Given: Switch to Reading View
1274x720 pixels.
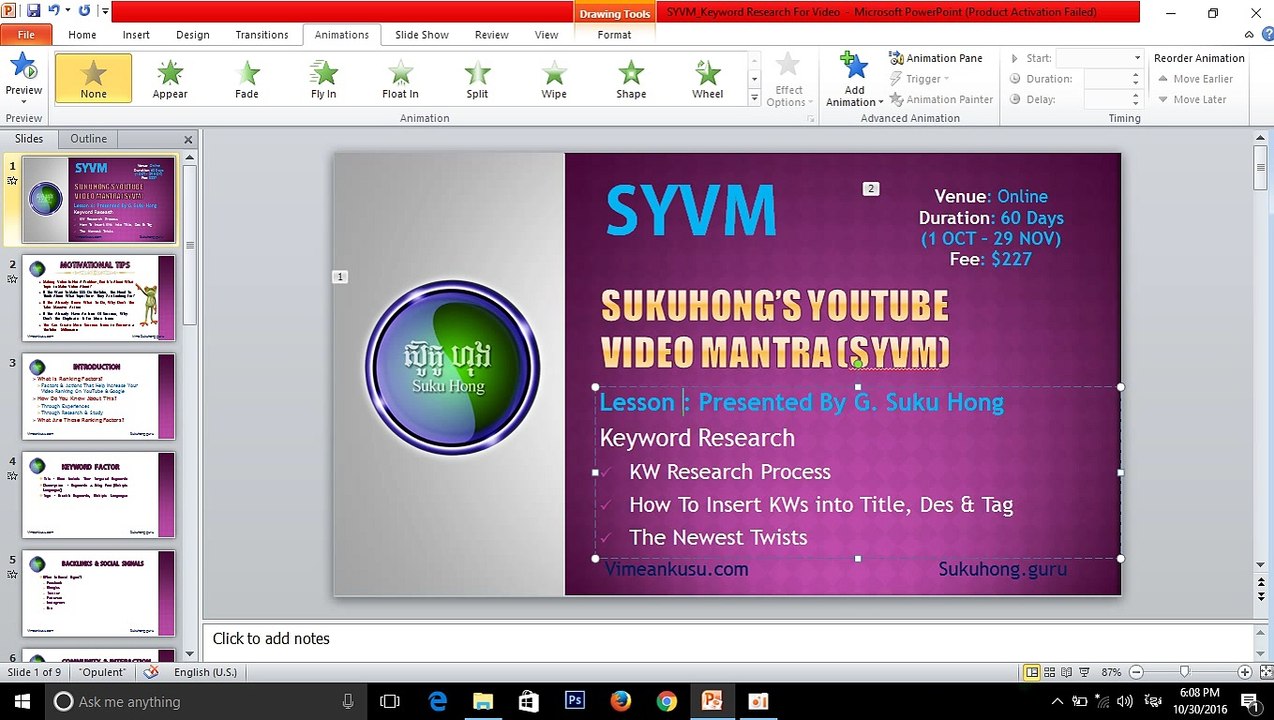Looking at the screenshot, I should (x=1067, y=672).
